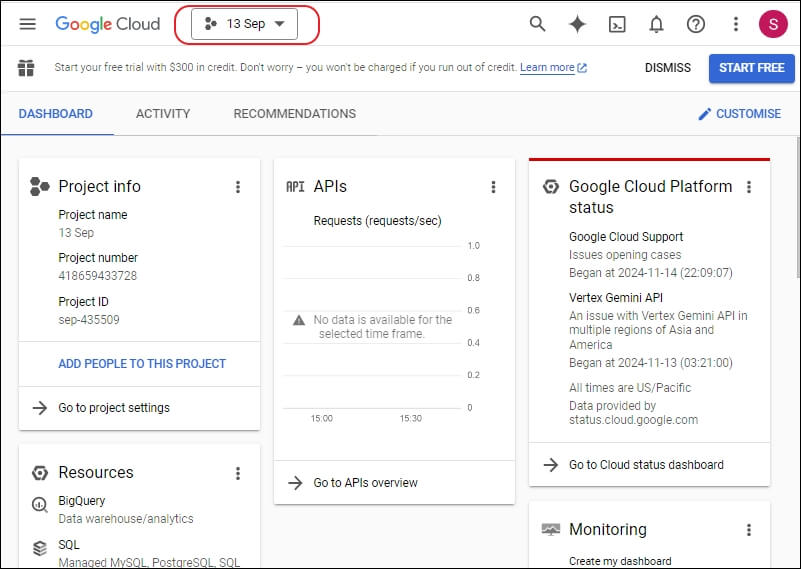
Task: Open the APIs card options menu
Action: tap(493, 187)
